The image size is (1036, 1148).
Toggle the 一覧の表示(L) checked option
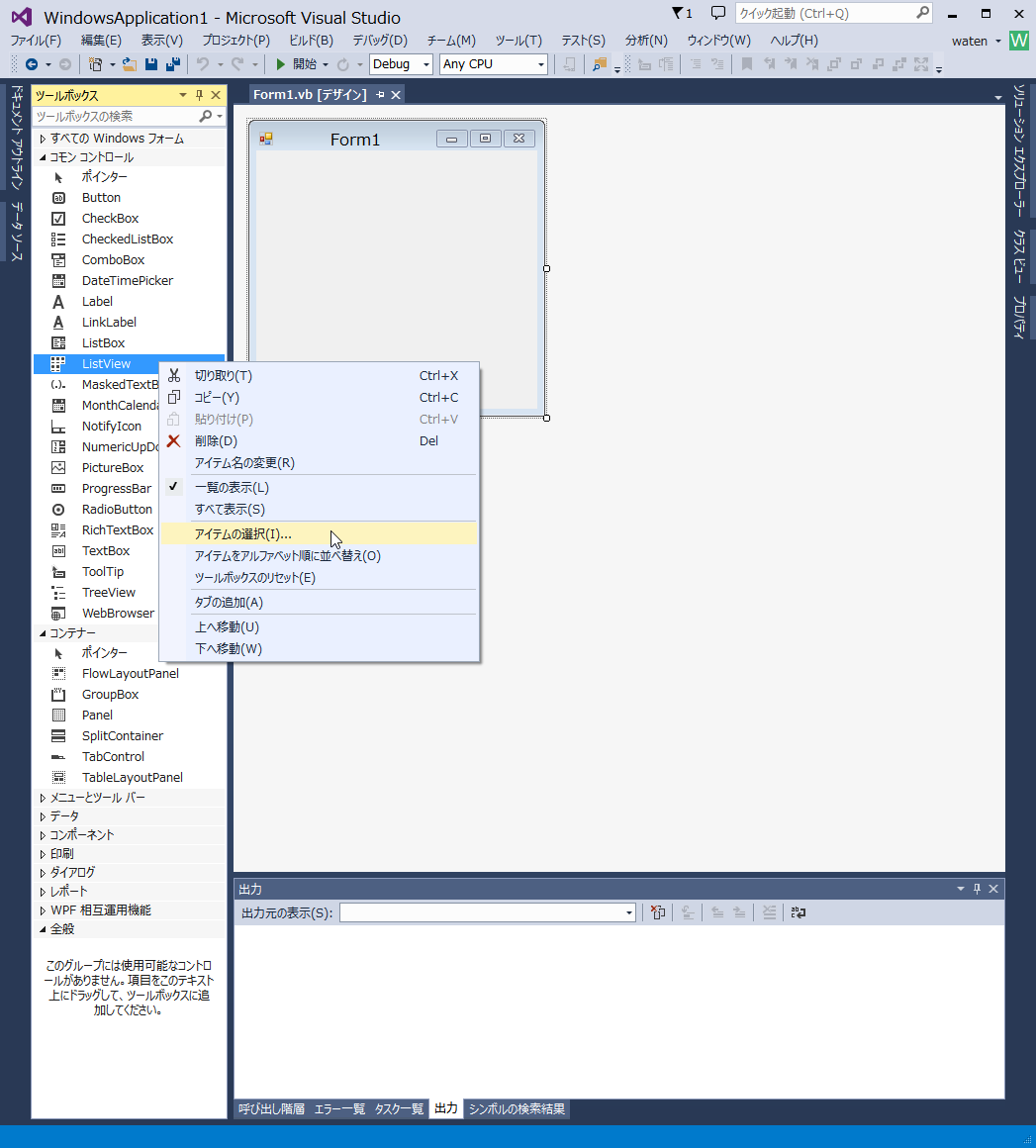coord(320,488)
